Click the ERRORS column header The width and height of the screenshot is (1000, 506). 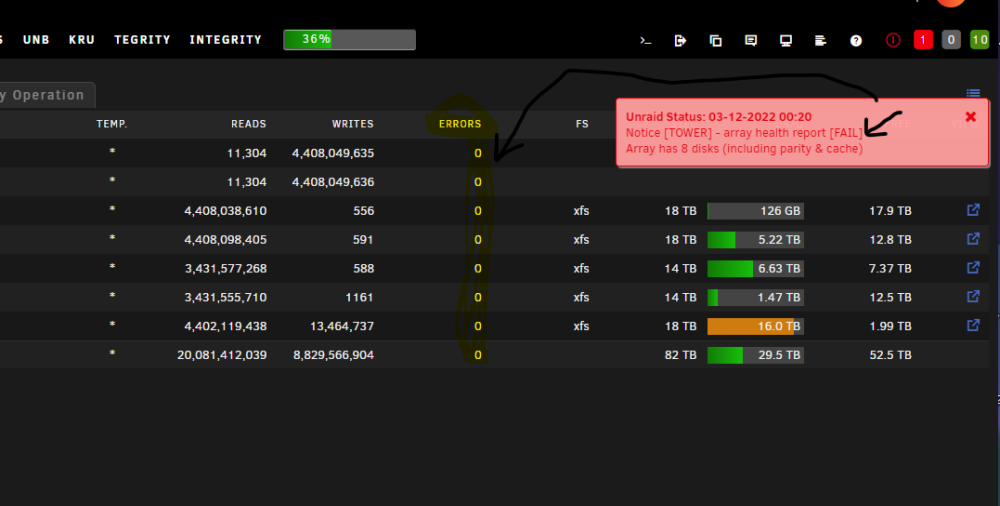click(460, 124)
